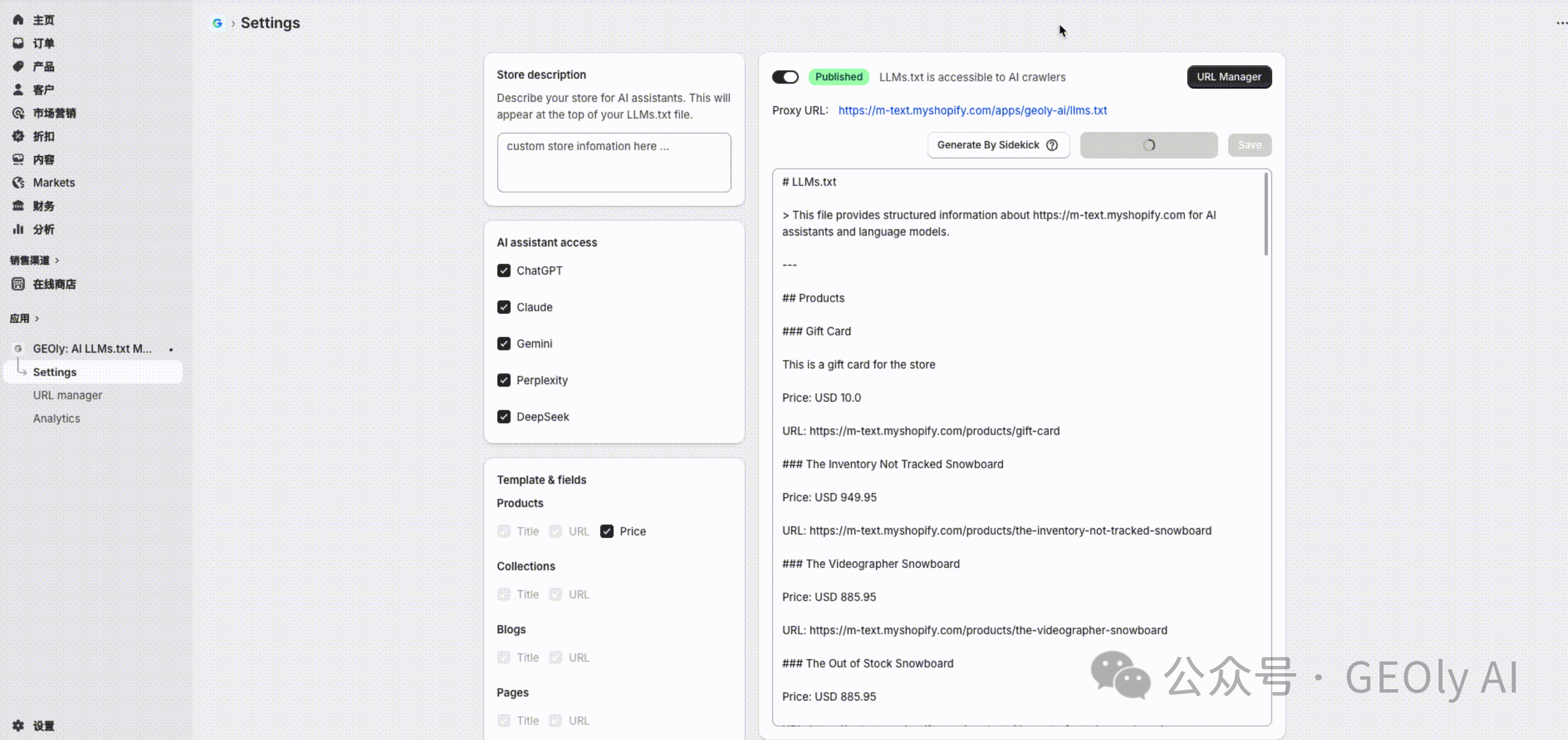Viewport: 1568px width, 740px height.
Task: Uncheck the ChatGPT access checkbox
Action: 503,271
